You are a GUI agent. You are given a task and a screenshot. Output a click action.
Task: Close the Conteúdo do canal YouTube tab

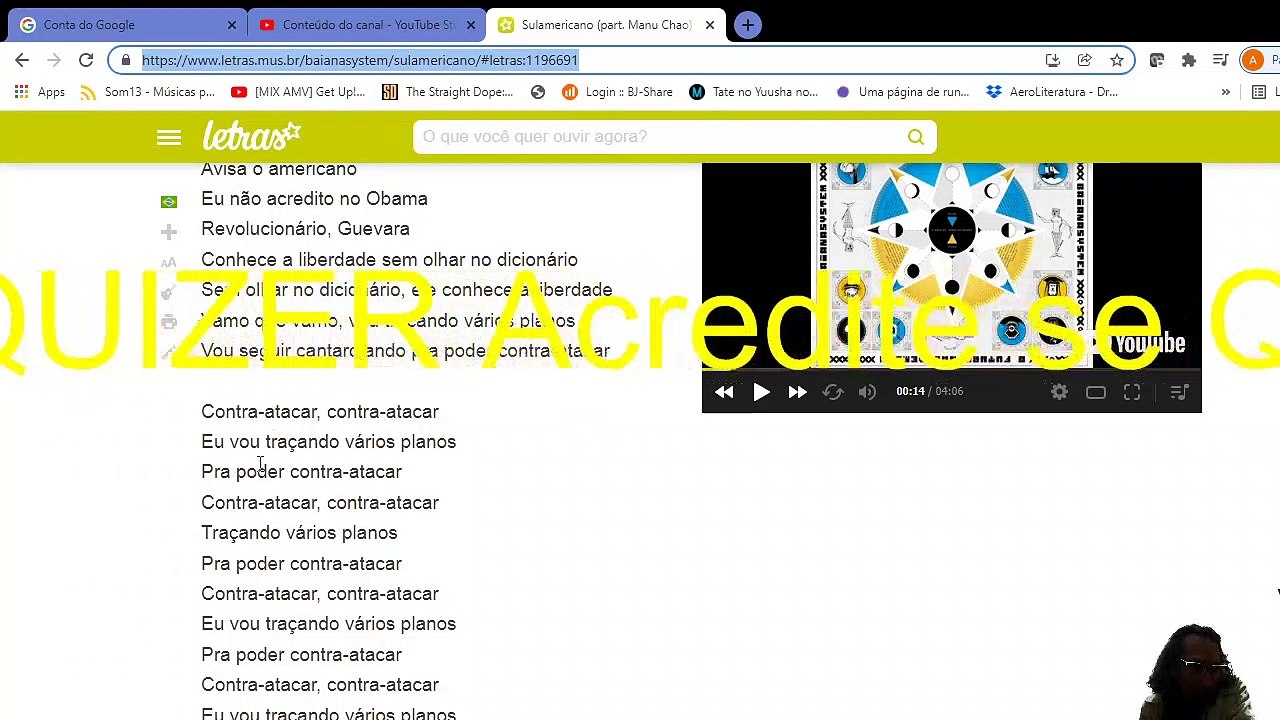471,25
